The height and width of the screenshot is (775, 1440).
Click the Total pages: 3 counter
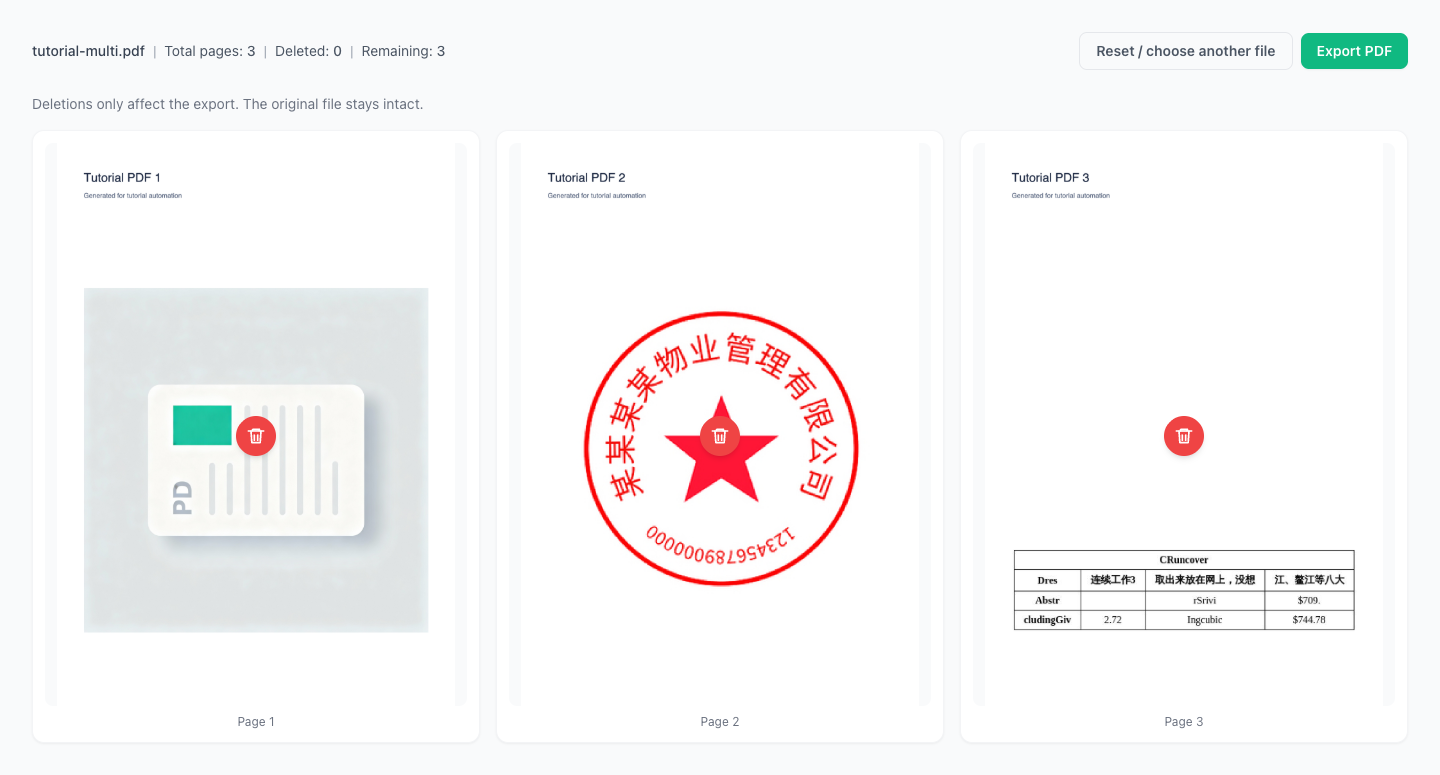(210, 50)
